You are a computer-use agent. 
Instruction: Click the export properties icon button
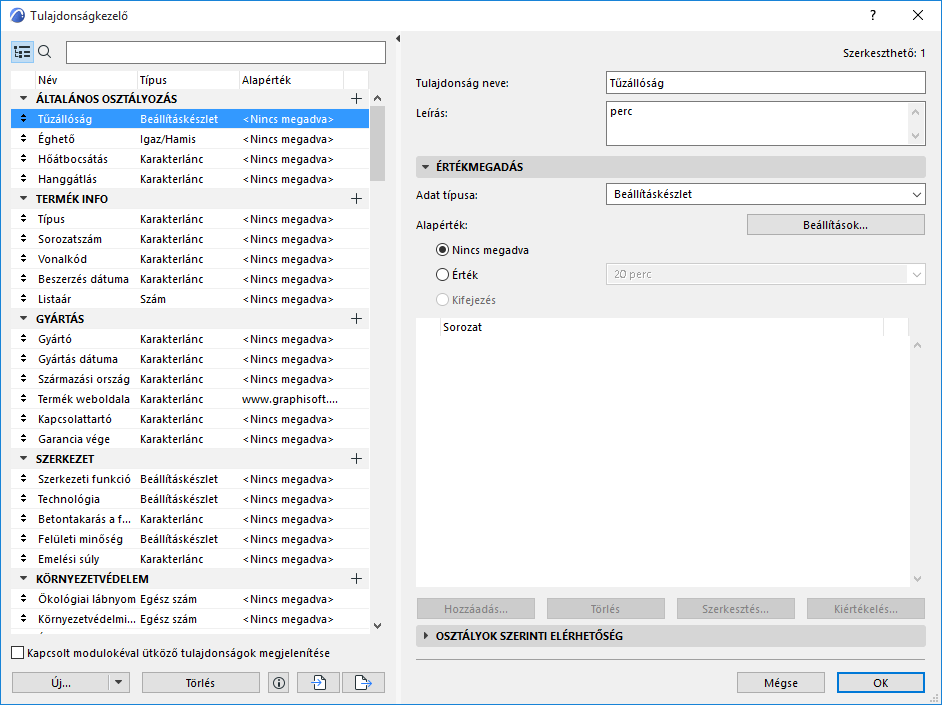(363, 683)
